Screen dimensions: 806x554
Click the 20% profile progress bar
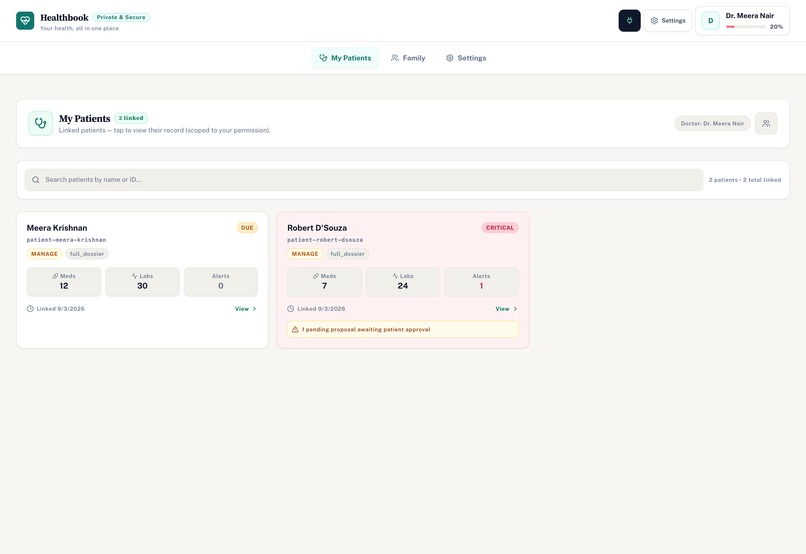(x=745, y=27)
